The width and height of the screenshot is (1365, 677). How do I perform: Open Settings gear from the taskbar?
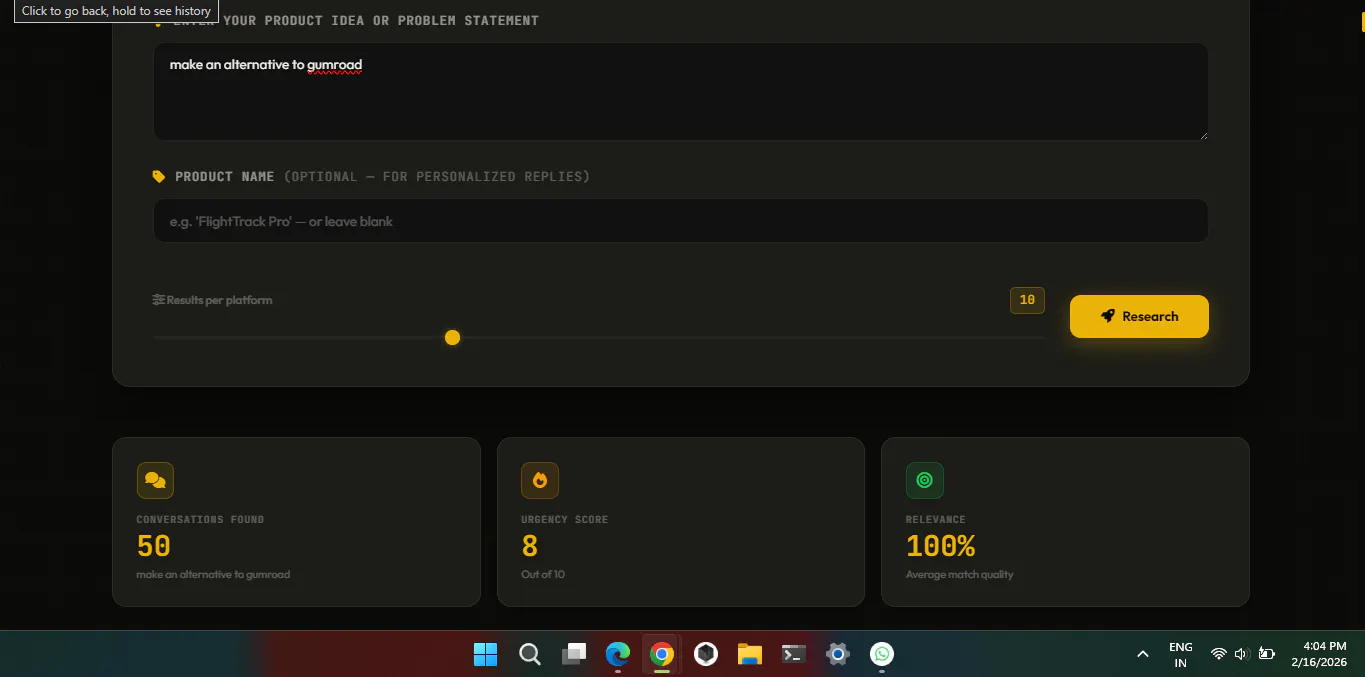[x=838, y=654]
